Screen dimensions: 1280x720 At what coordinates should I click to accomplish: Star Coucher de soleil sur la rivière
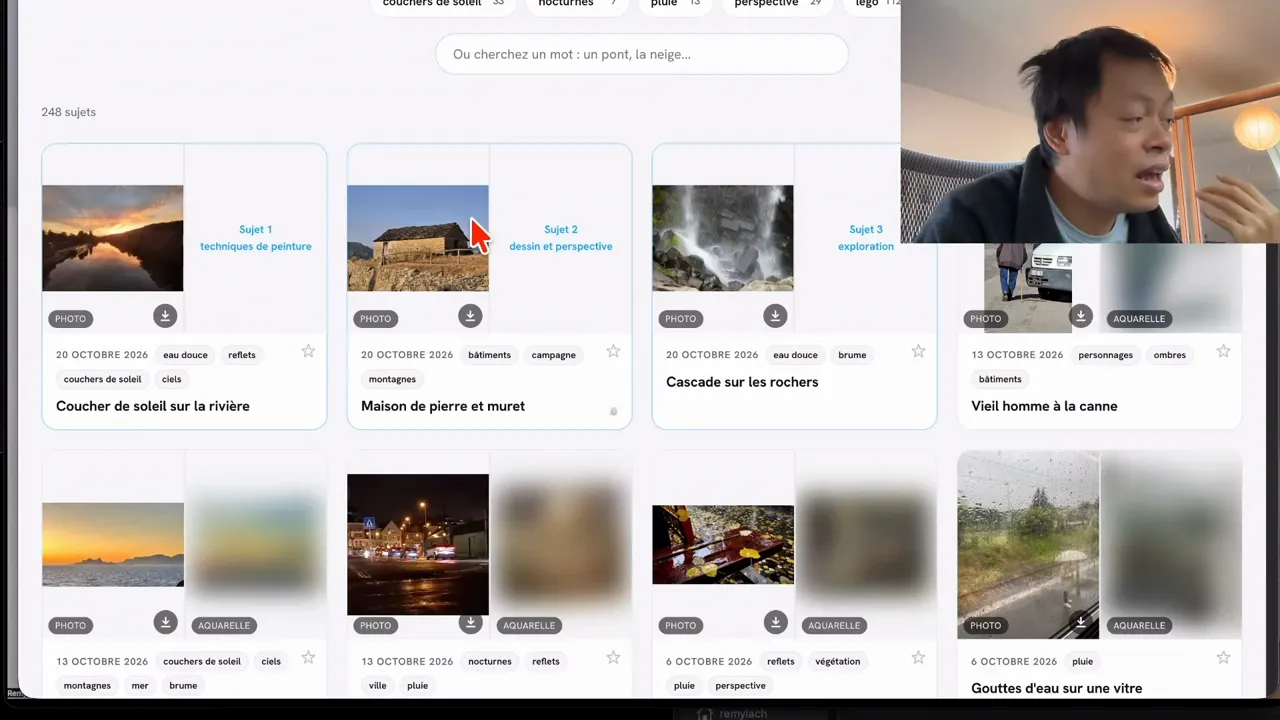click(x=308, y=351)
